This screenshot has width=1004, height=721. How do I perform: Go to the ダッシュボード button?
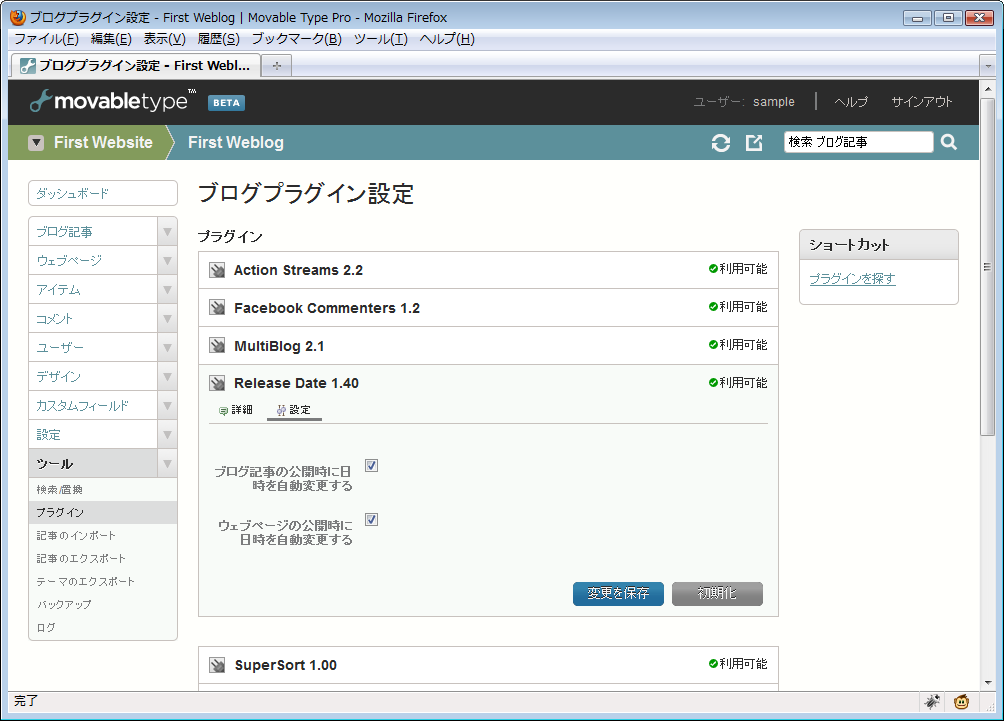[x=103, y=193]
